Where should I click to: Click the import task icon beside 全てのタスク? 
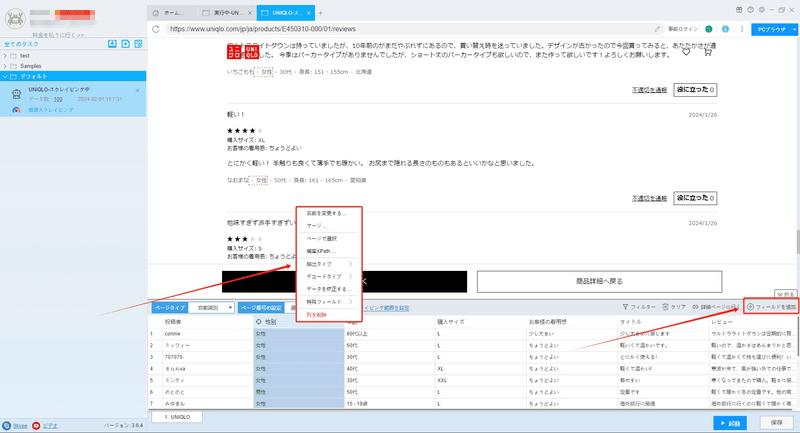(112, 44)
